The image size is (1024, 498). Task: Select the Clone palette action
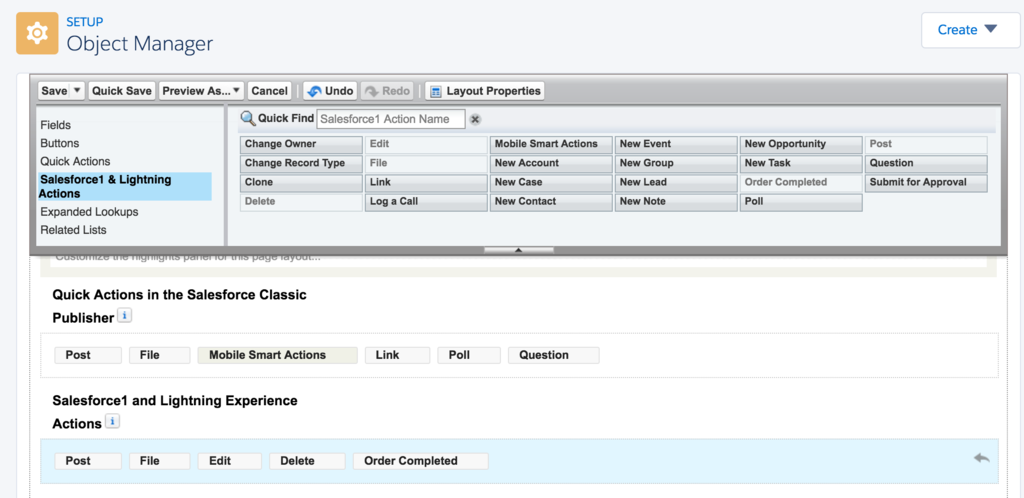301,182
